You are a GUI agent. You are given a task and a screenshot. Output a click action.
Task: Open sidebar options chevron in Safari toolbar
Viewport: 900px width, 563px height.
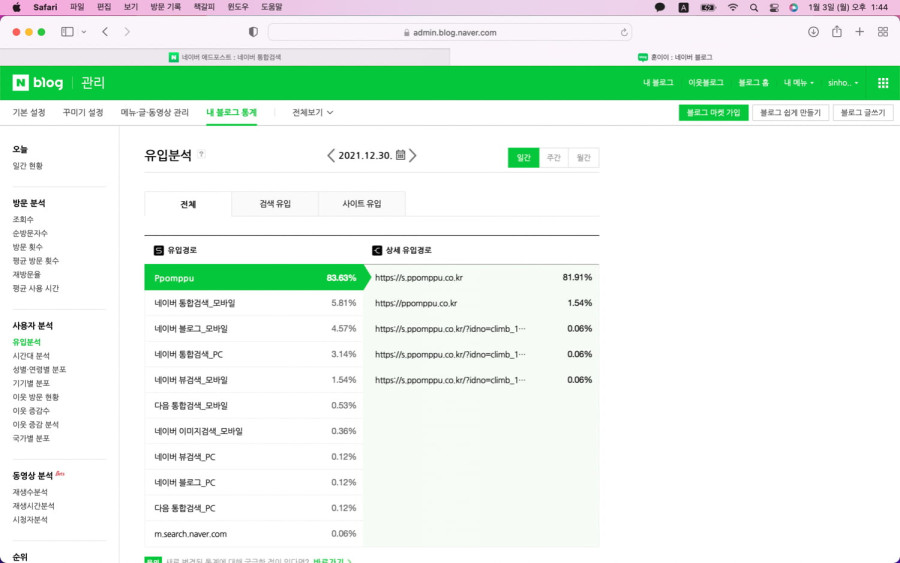(84, 32)
